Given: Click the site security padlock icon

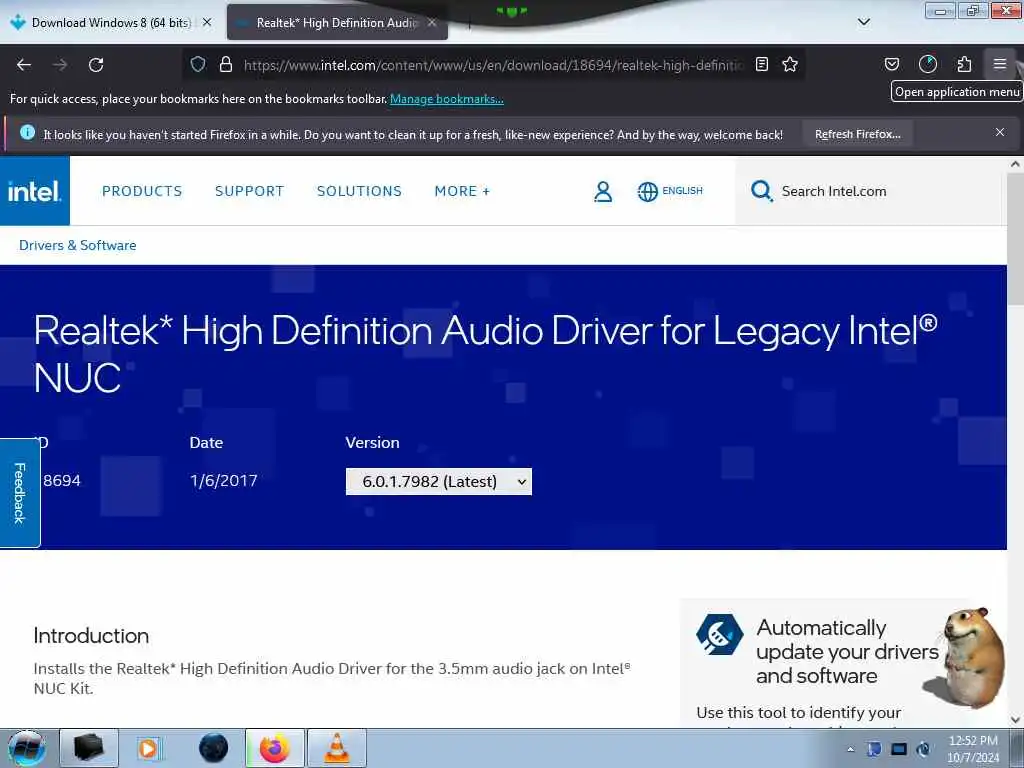Looking at the screenshot, I should (226, 64).
